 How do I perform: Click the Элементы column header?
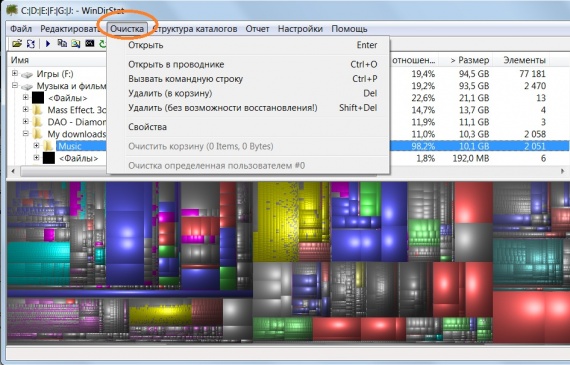click(x=524, y=60)
